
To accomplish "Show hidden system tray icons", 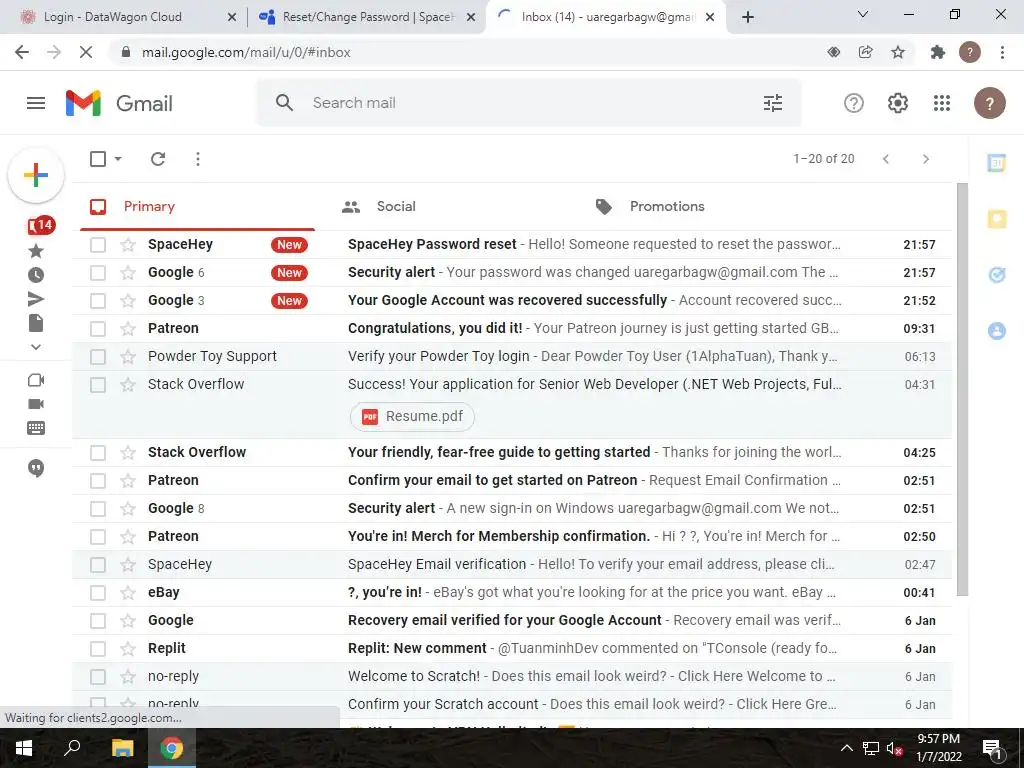I will point(846,748).
